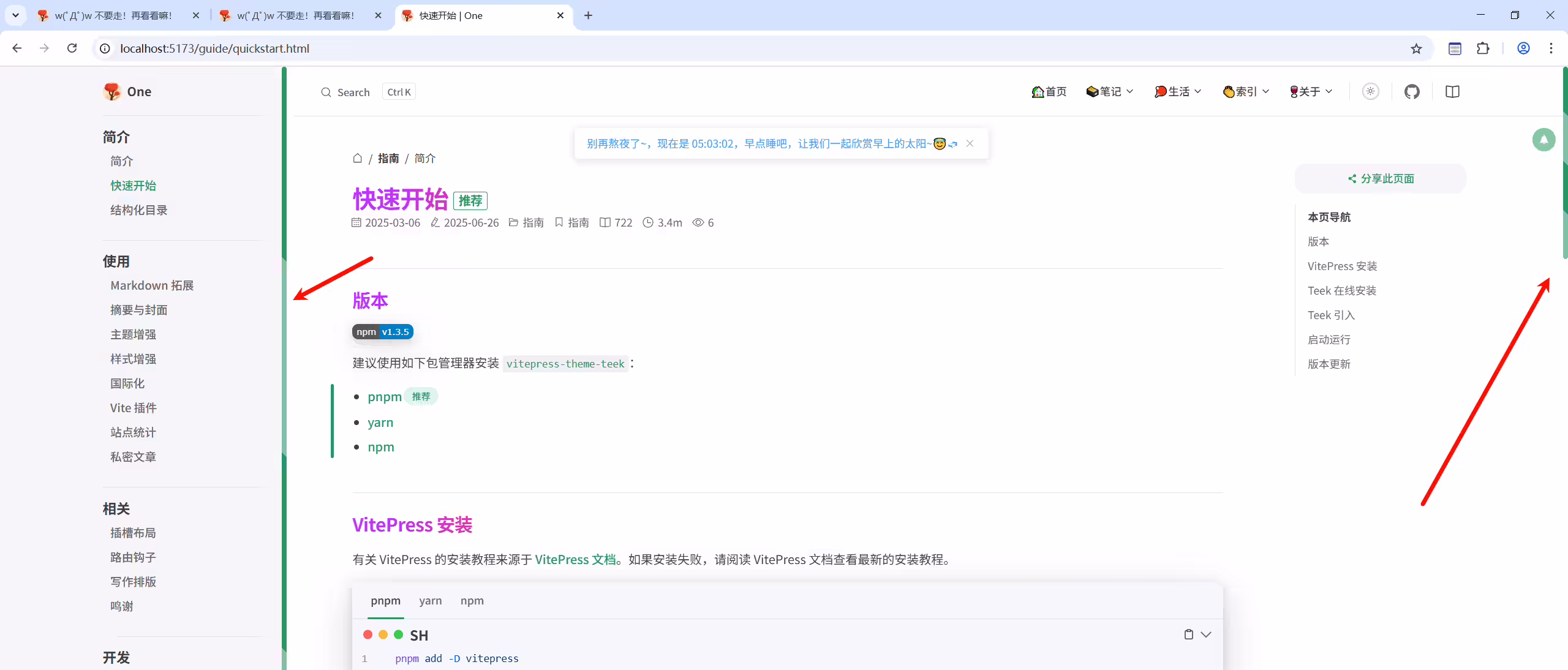Jump to 版本 in page outline
Viewport: 1568px width, 670px height.
(x=1318, y=242)
